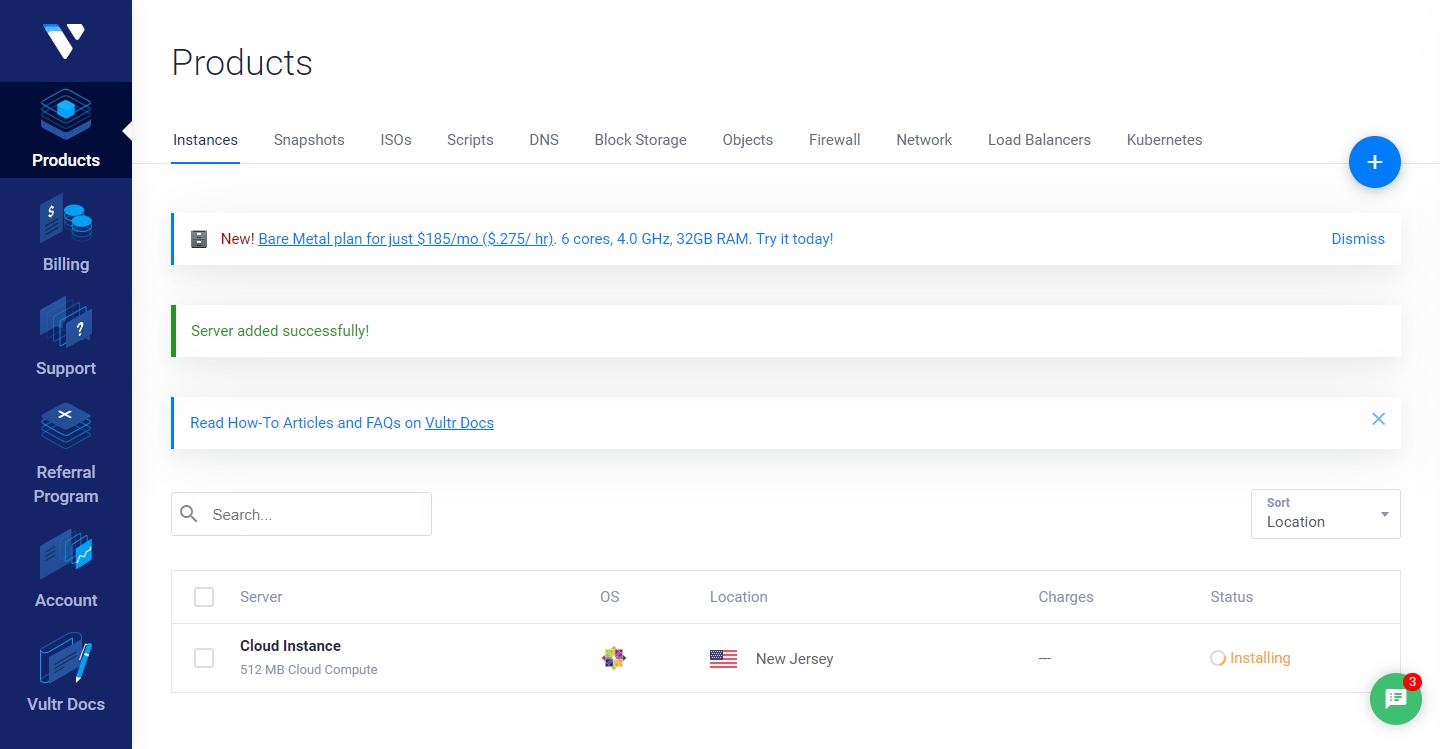Open Vultr Docs in sidebar

[66, 674]
